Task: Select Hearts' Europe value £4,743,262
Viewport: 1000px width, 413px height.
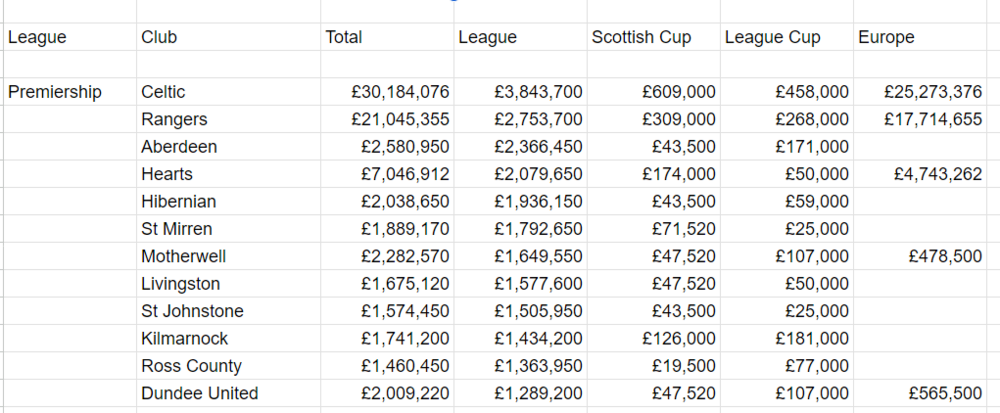Action: 938,174
